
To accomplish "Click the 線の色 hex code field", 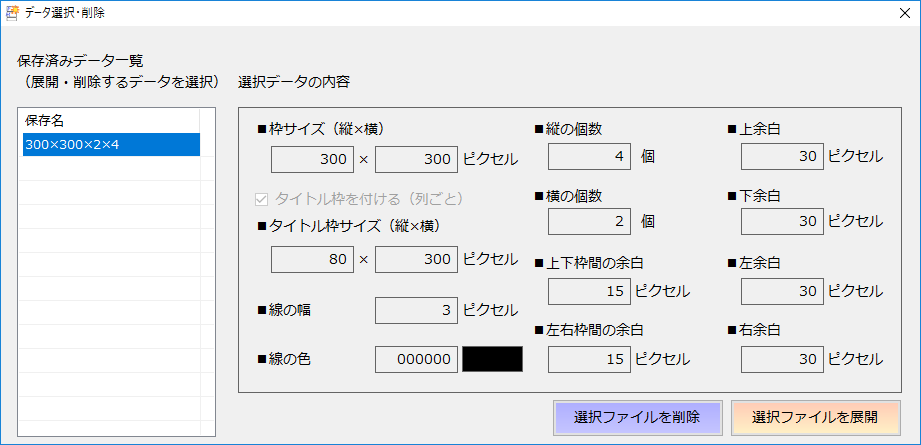I will coord(416,359).
